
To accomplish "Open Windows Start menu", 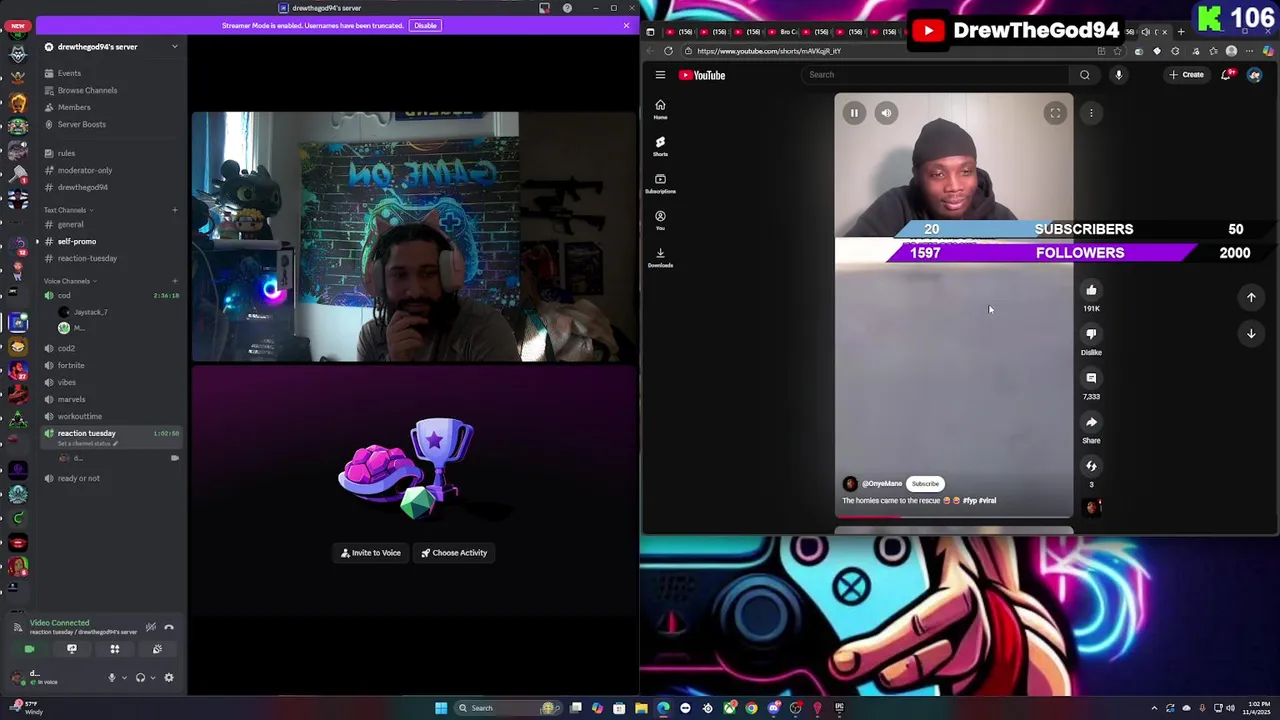I will coord(441,708).
